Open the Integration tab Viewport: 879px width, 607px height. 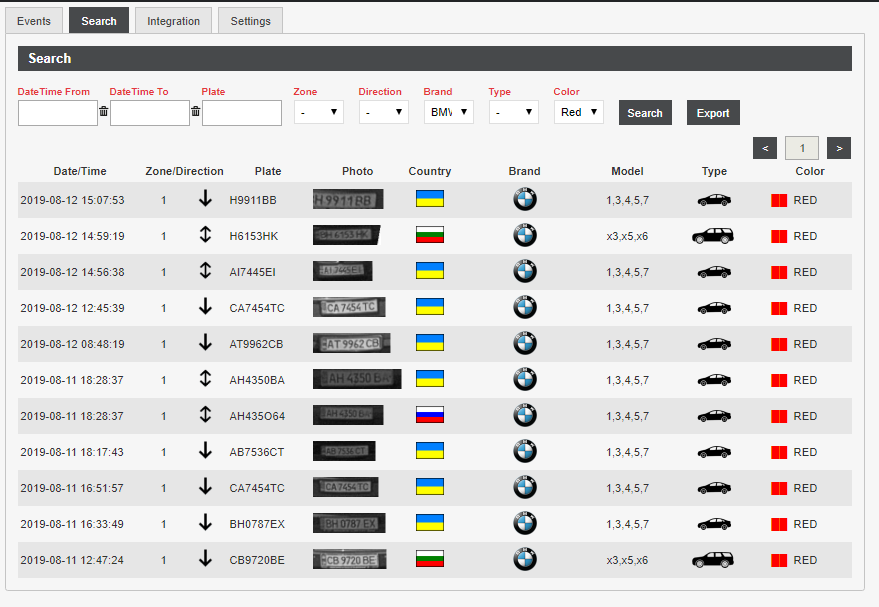173,21
